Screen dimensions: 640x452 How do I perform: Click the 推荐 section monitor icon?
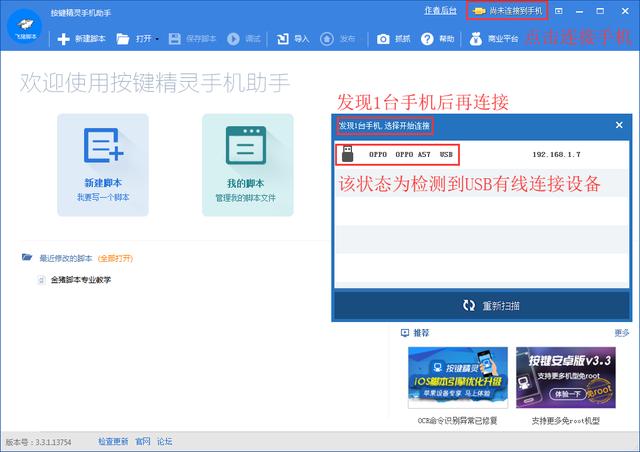pos(404,333)
